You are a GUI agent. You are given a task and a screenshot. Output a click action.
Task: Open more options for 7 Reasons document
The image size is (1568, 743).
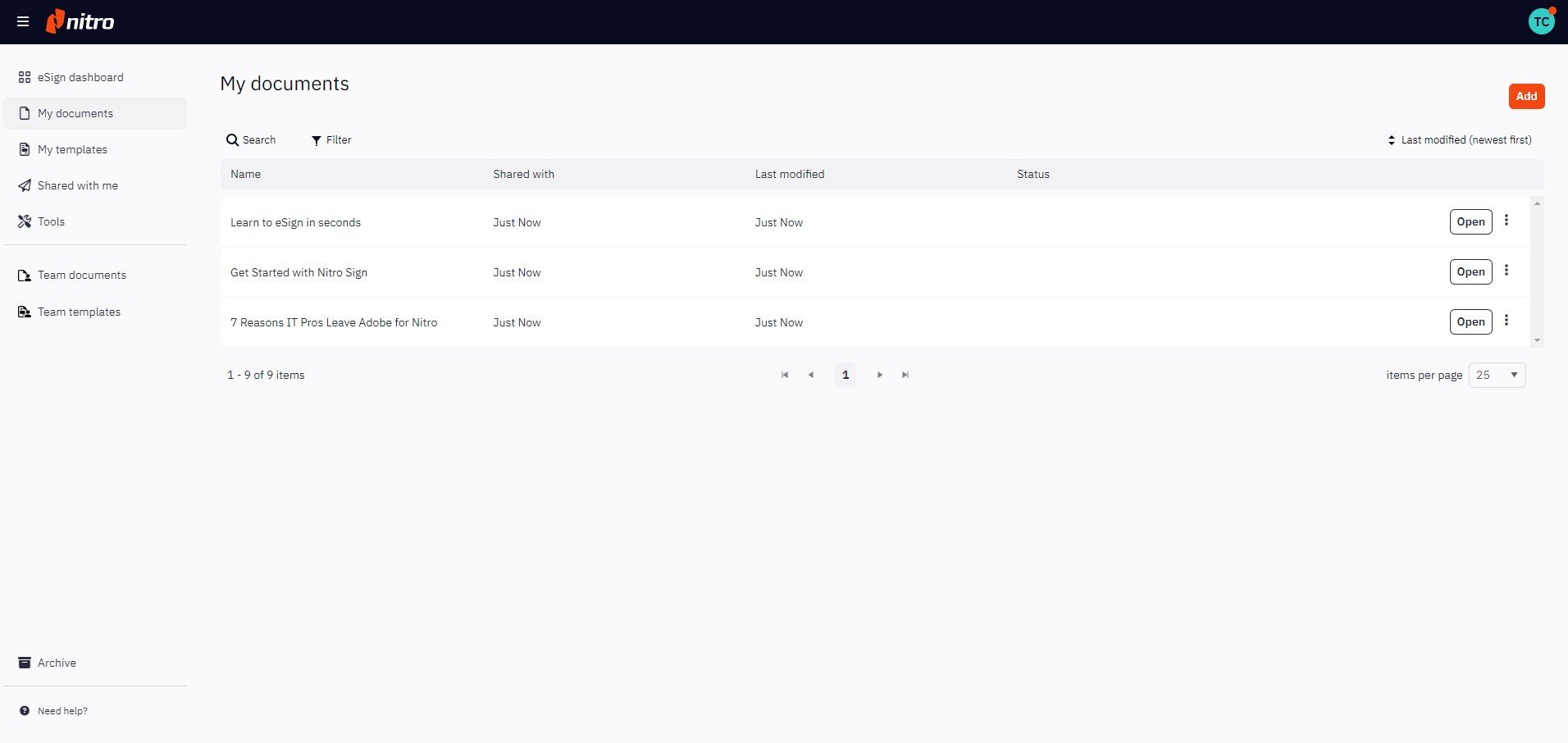1506,321
